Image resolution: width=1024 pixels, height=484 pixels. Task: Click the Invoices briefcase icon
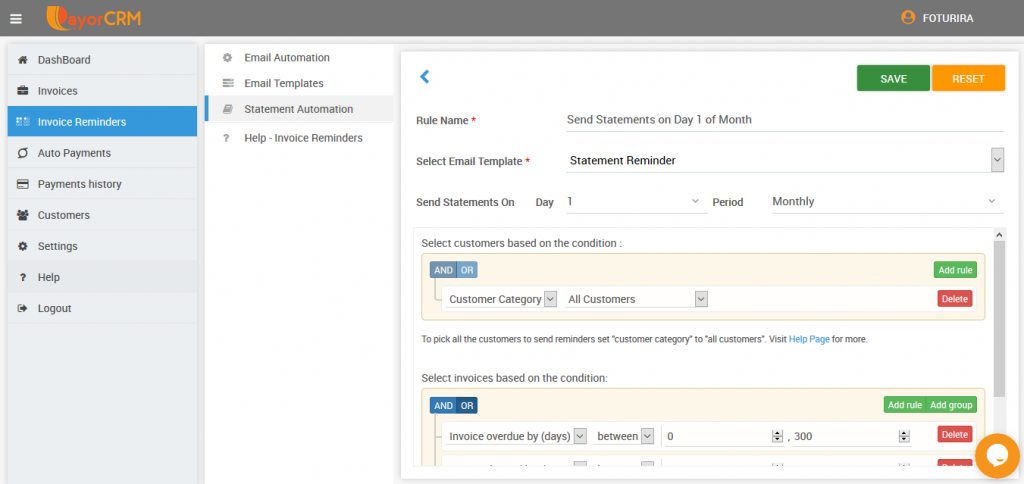click(x=23, y=91)
